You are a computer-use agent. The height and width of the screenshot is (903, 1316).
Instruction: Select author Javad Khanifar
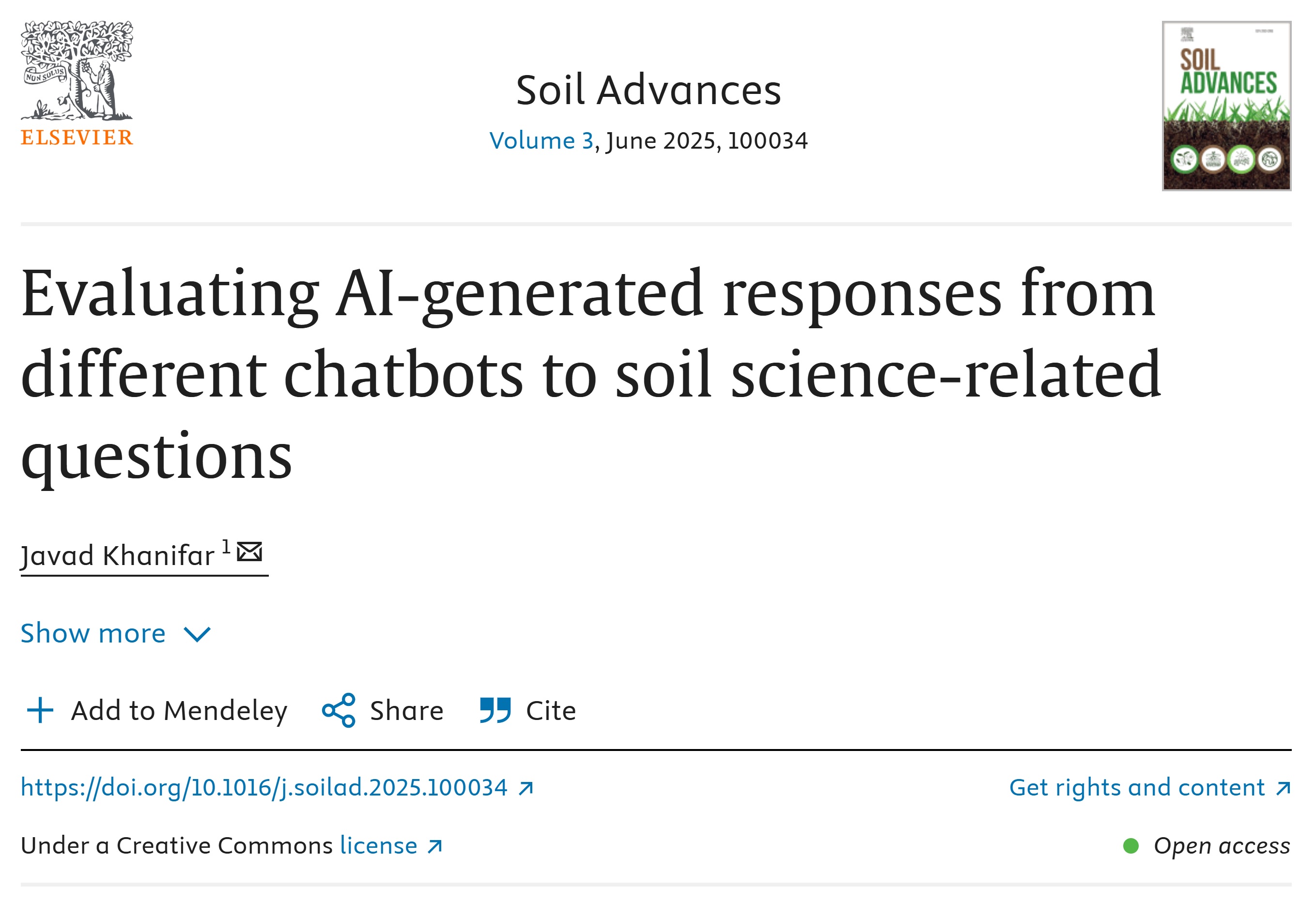(118, 555)
